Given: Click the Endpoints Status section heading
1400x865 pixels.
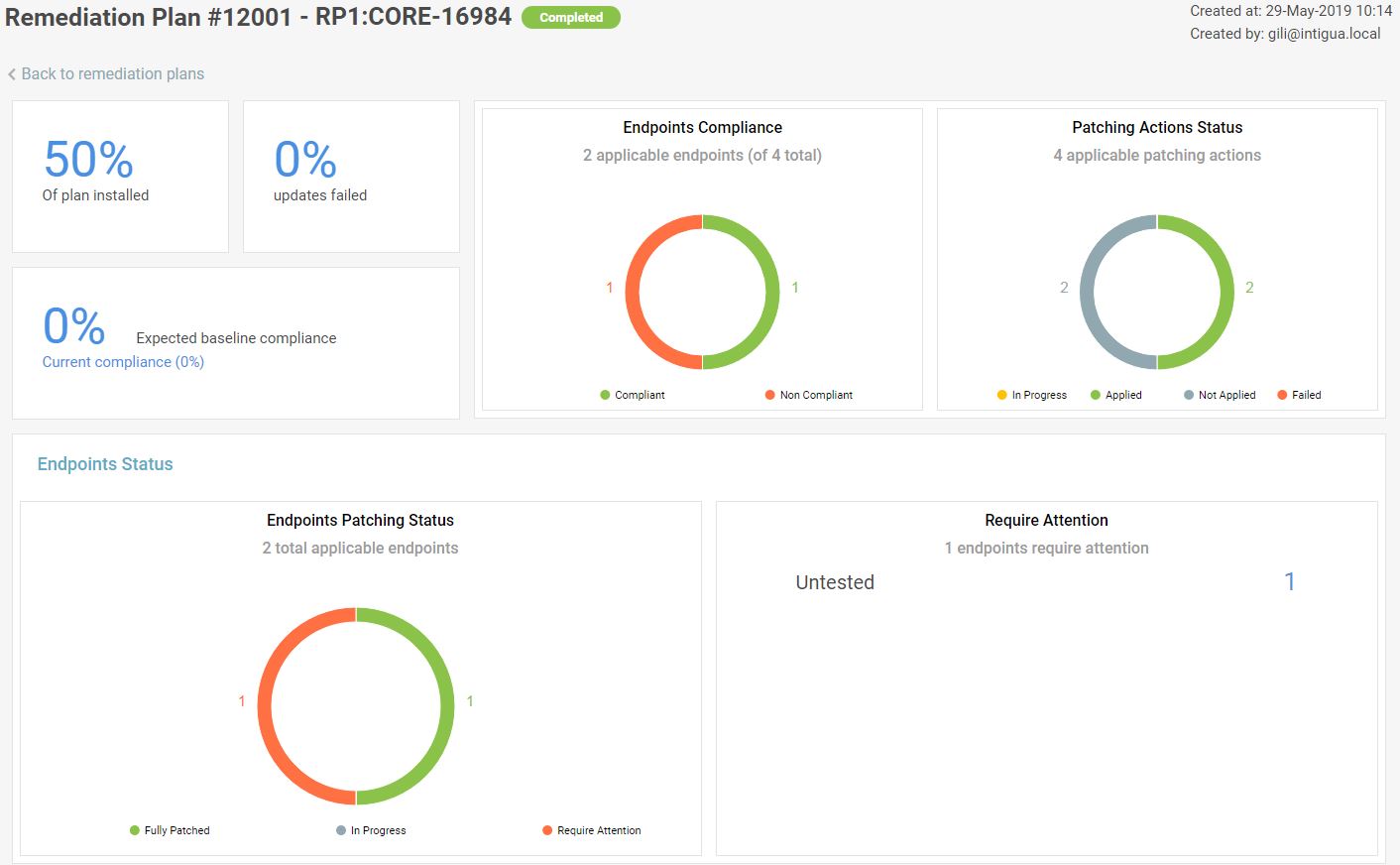Looking at the screenshot, I should click(105, 464).
